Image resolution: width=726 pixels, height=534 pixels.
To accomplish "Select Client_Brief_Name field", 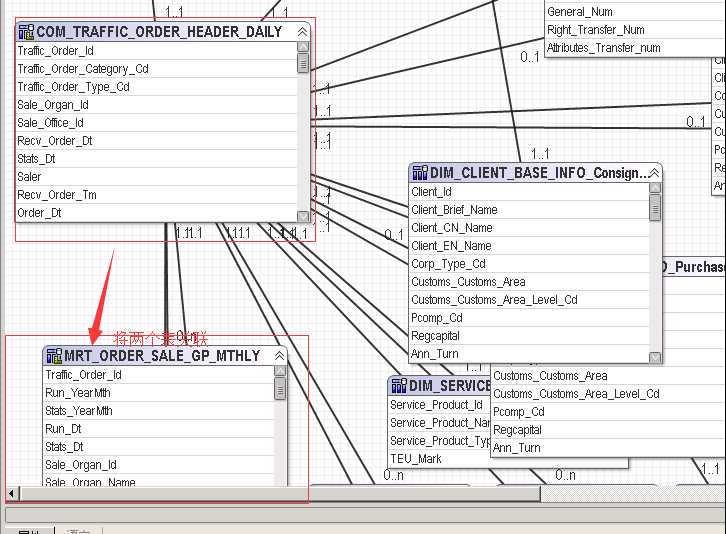I will (x=530, y=210).
